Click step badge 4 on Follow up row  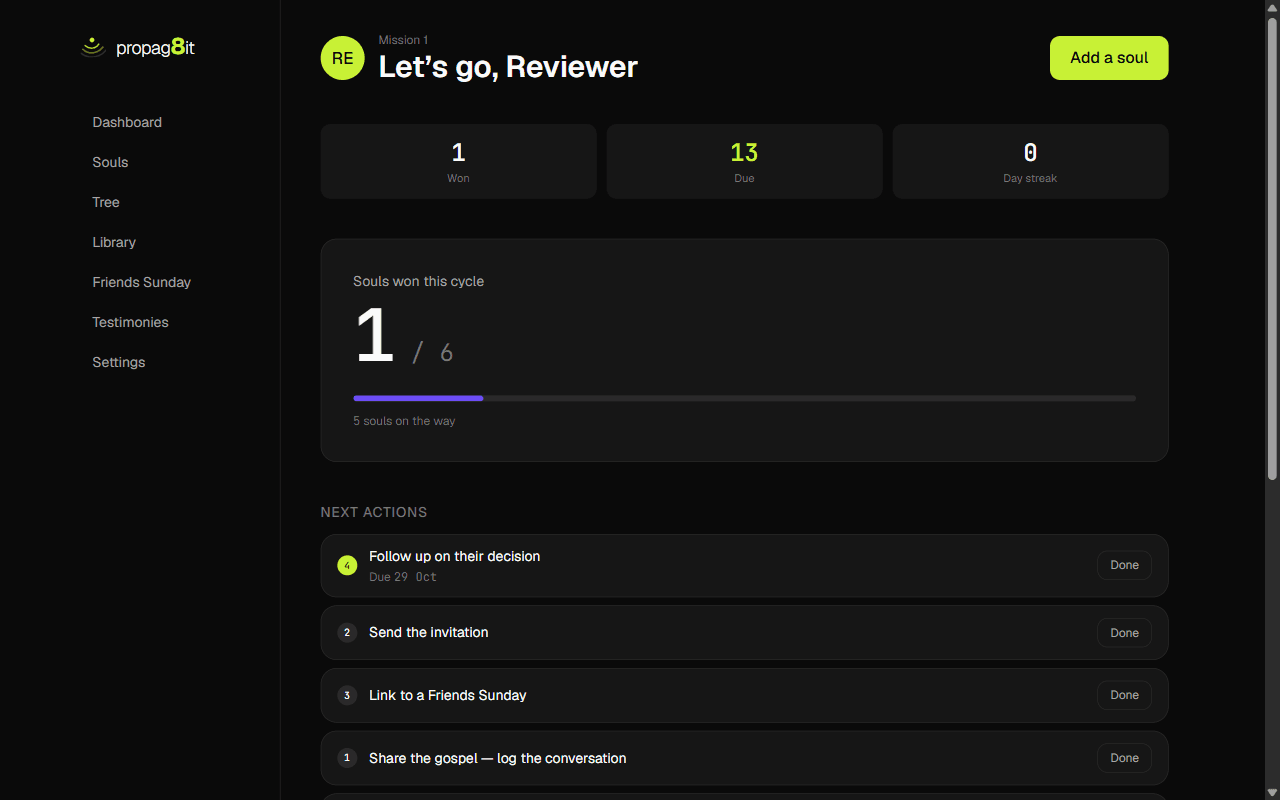[x=347, y=566]
